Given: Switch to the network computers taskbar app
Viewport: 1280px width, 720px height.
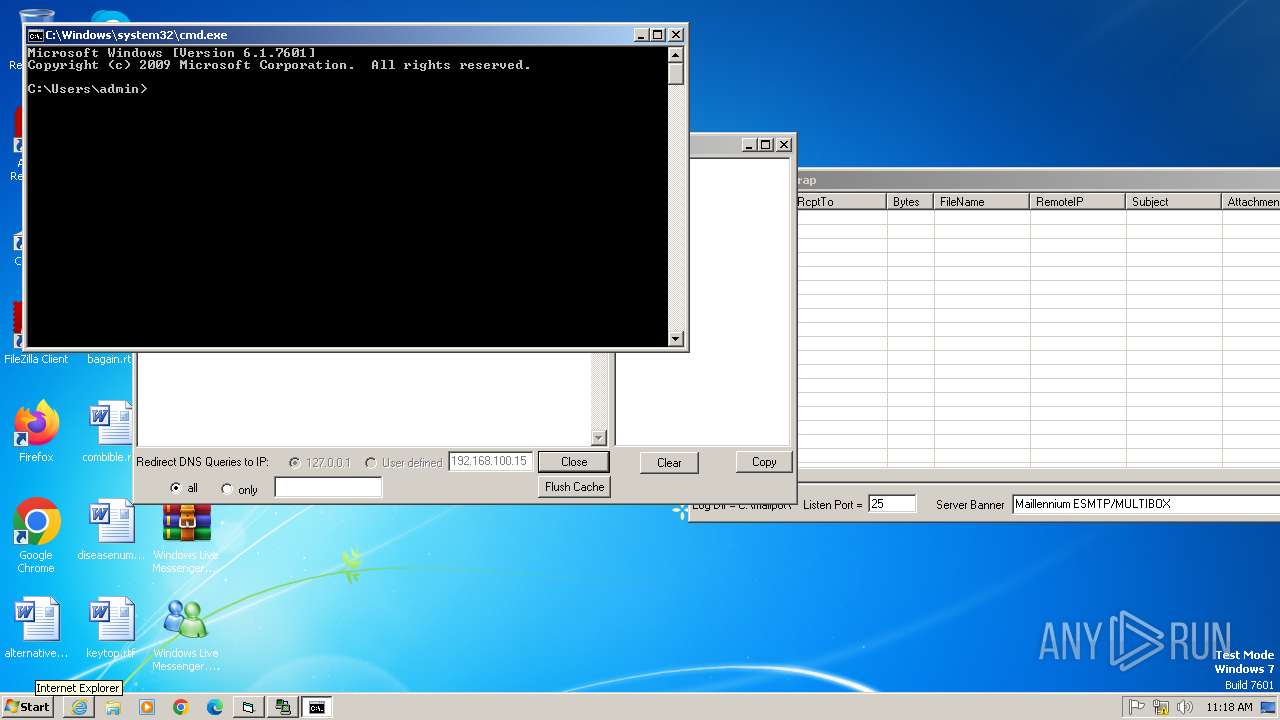Looking at the screenshot, I should [283, 707].
